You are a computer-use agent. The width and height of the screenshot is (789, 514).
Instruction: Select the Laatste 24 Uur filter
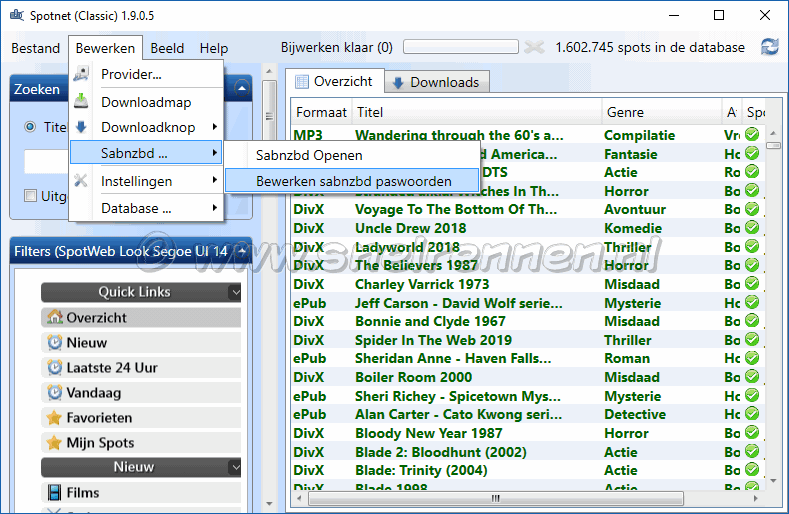tap(141, 368)
